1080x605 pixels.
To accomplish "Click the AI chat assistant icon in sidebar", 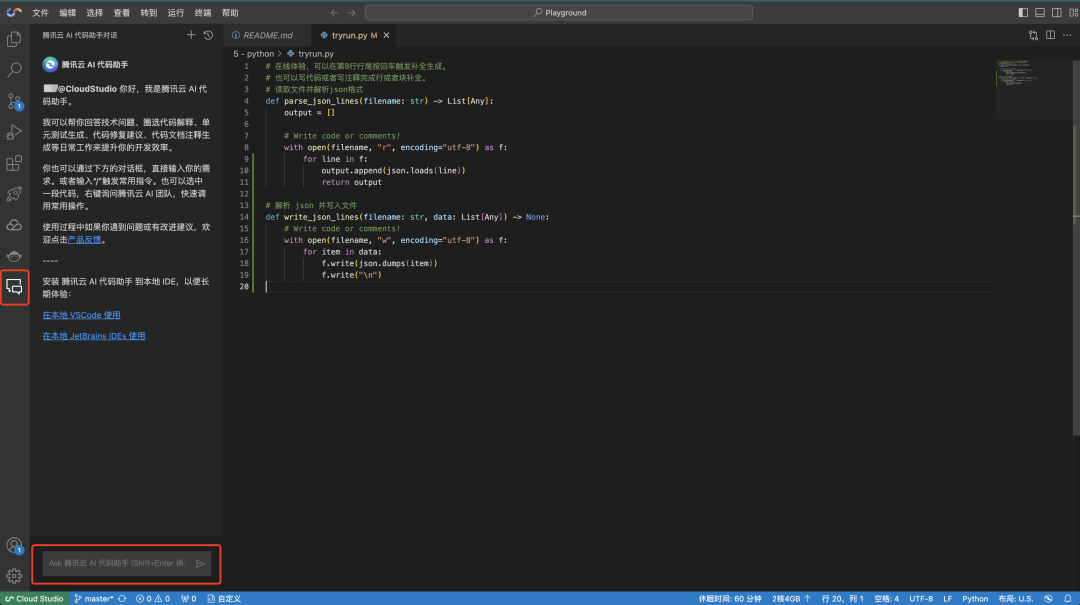I will (x=15, y=287).
